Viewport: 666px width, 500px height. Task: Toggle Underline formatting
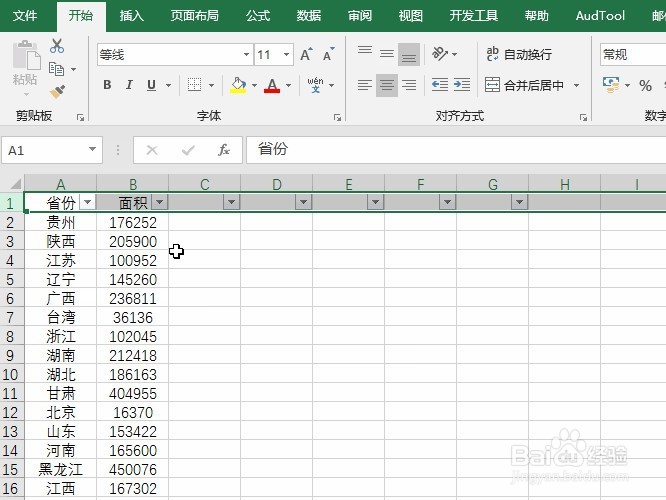pos(151,85)
